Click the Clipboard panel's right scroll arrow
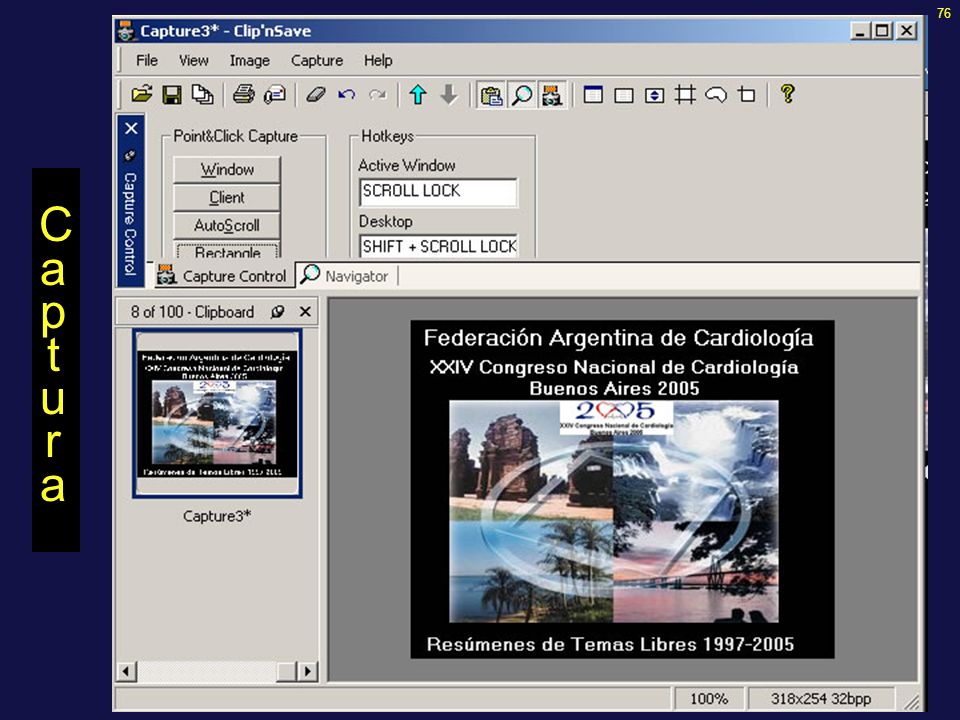960x720 pixels. (307, 671)
